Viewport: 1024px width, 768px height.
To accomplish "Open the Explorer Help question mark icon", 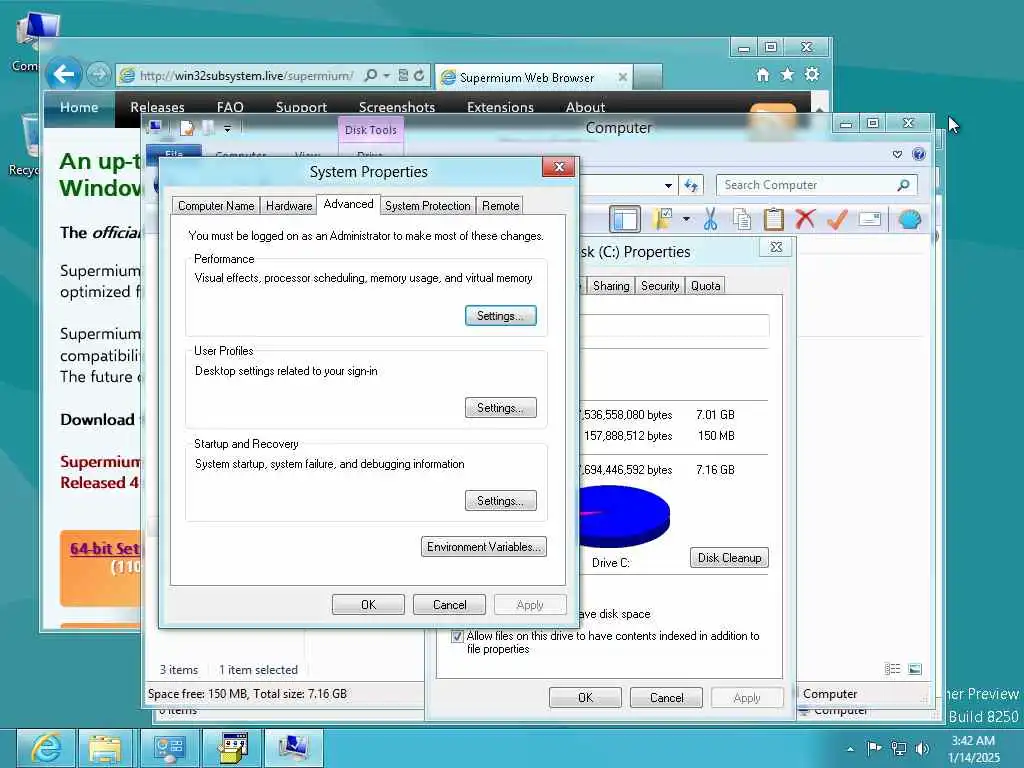I will click(x=918, y=154).
